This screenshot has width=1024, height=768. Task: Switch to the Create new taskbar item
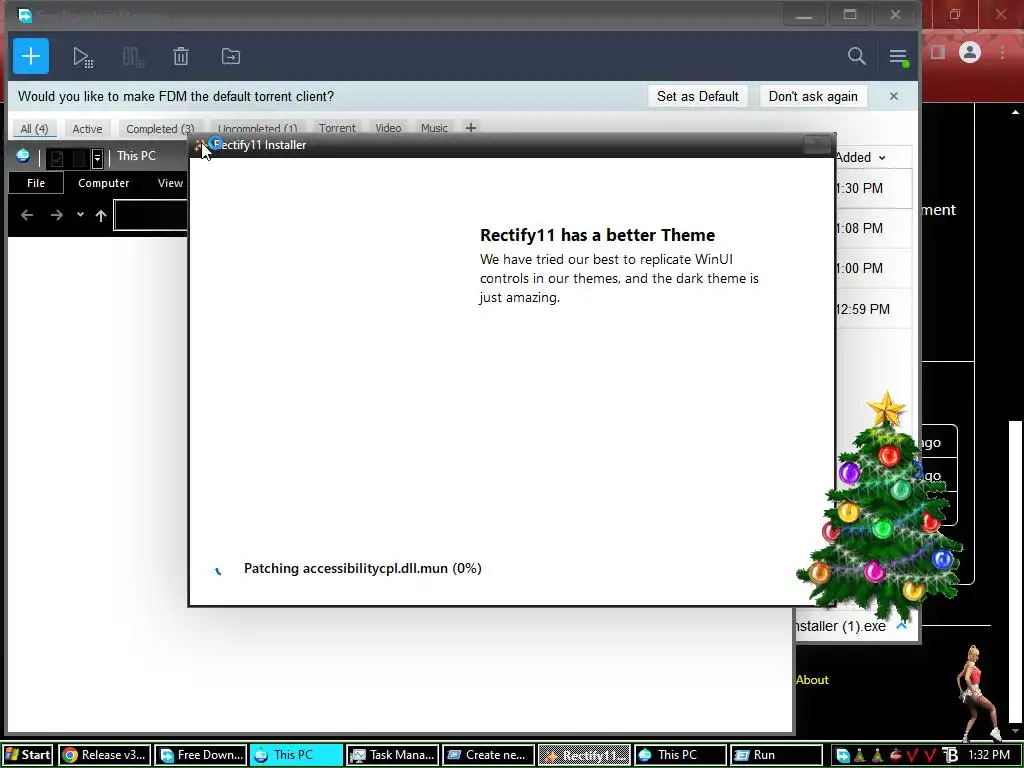click(x=488, y=755)
